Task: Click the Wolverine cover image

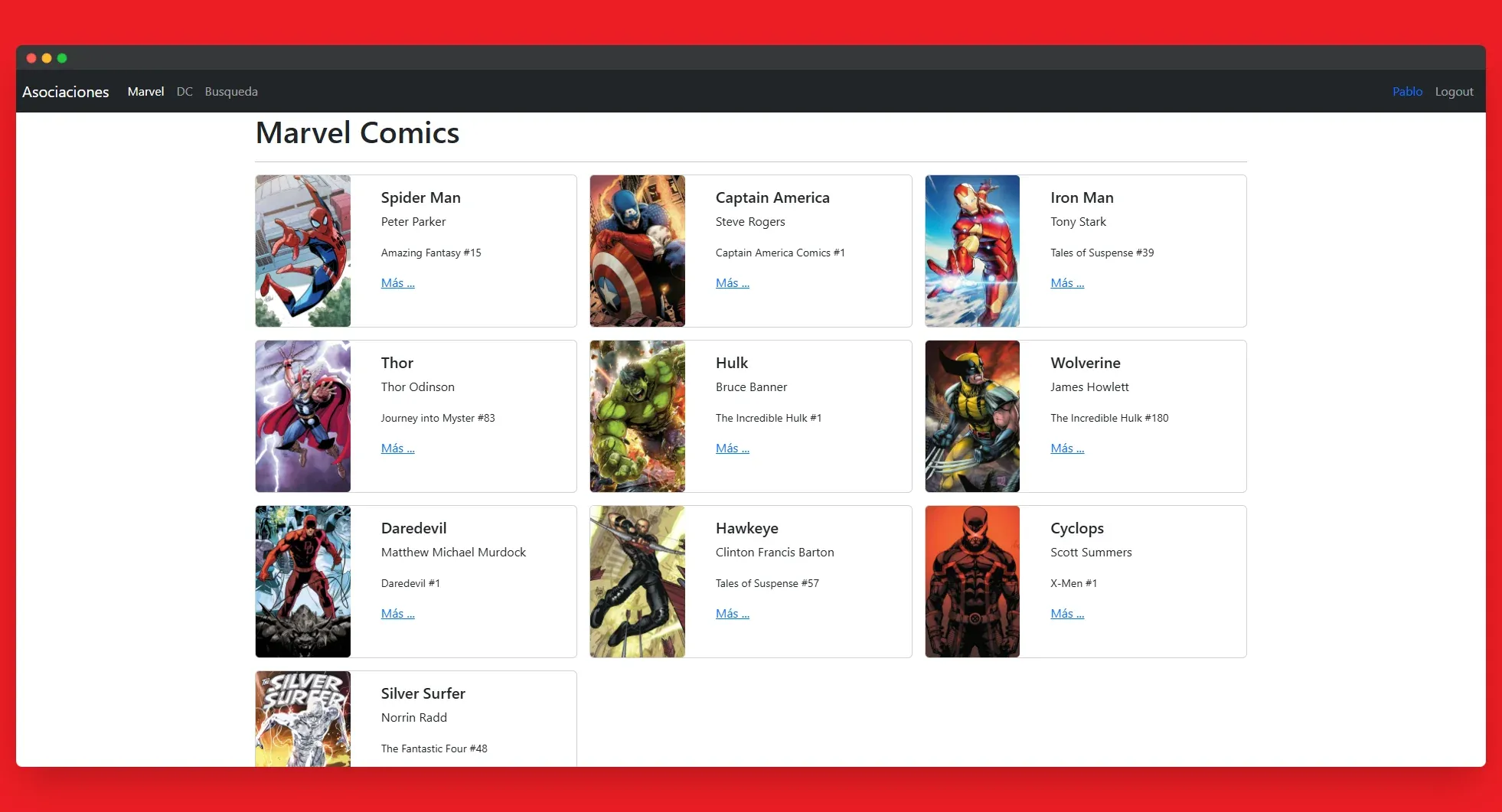Action: pyautogui.click(x=972, y=416)
